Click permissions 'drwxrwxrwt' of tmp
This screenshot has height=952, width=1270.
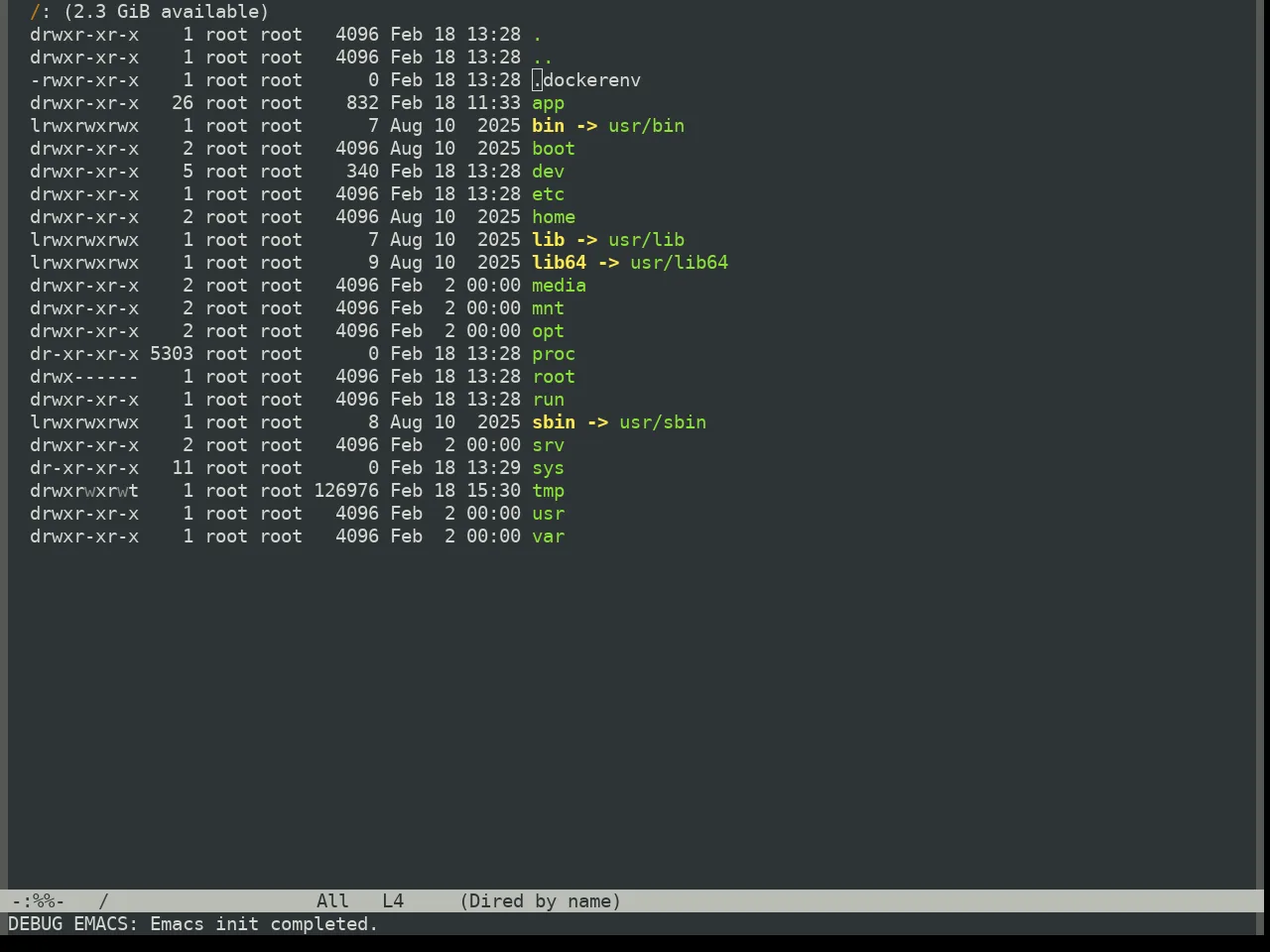coord(84,491)
